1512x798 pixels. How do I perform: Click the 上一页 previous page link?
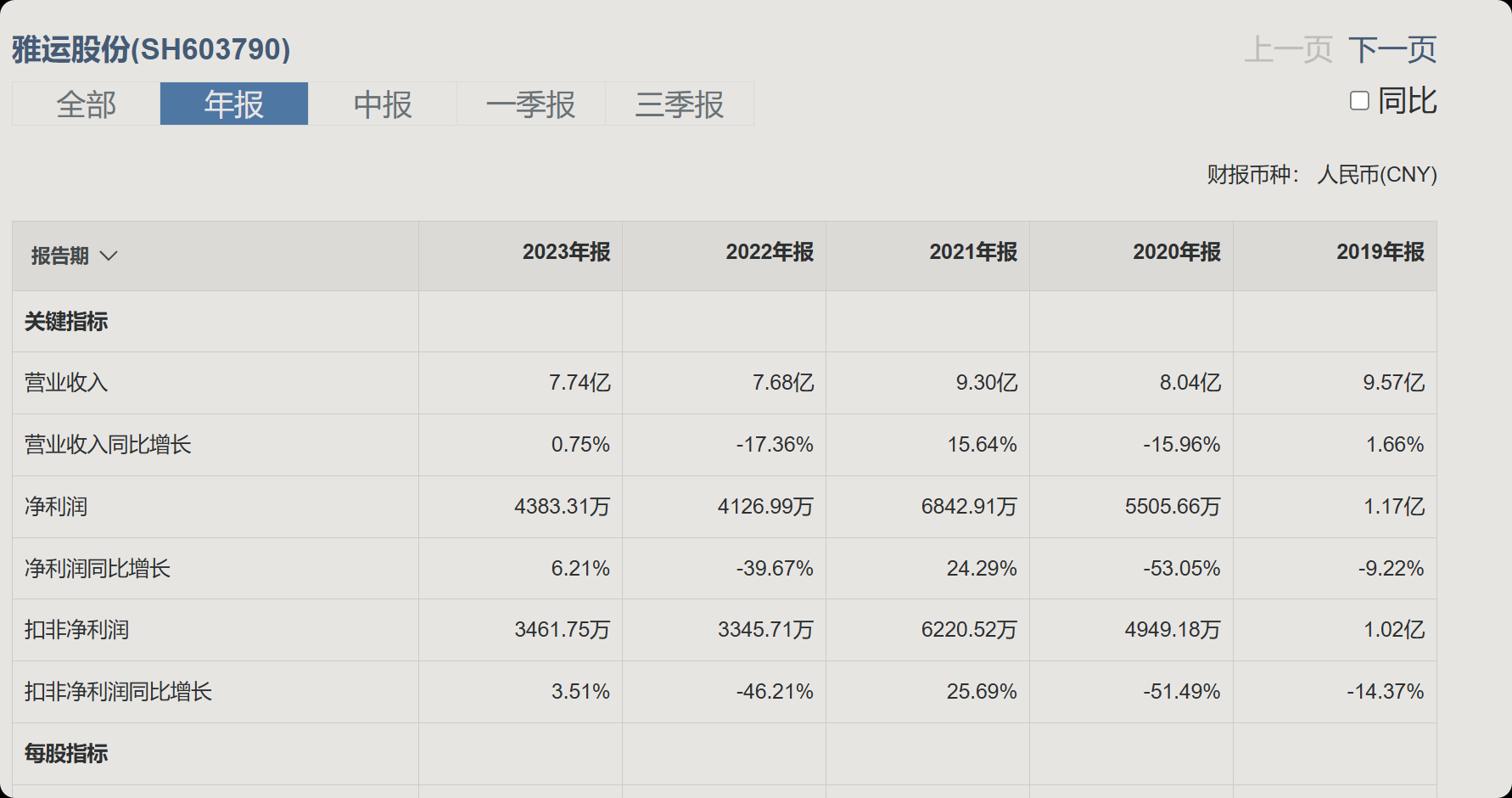click(x=1288, y=49)
